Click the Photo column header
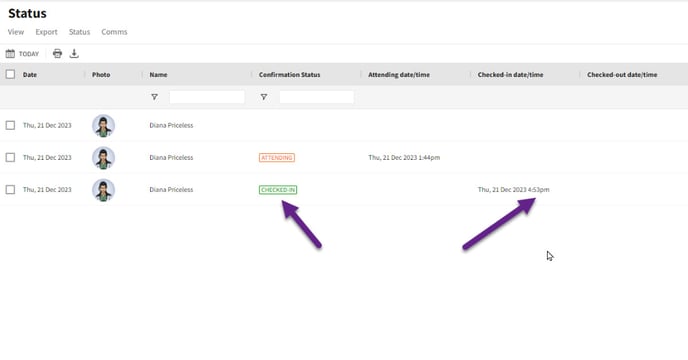688x360 pixels. pyautogui.click(x=101, y=75)
